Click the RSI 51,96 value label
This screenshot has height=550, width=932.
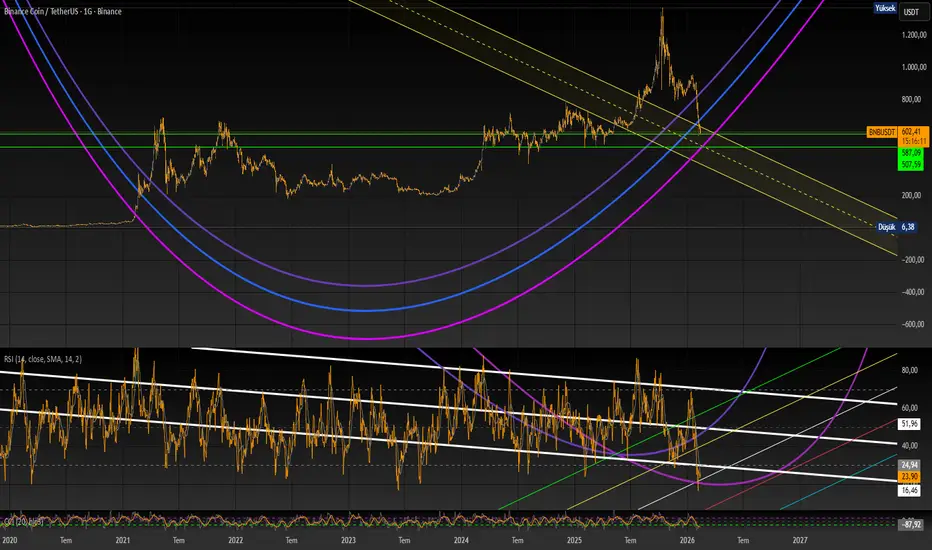[910, 425]
